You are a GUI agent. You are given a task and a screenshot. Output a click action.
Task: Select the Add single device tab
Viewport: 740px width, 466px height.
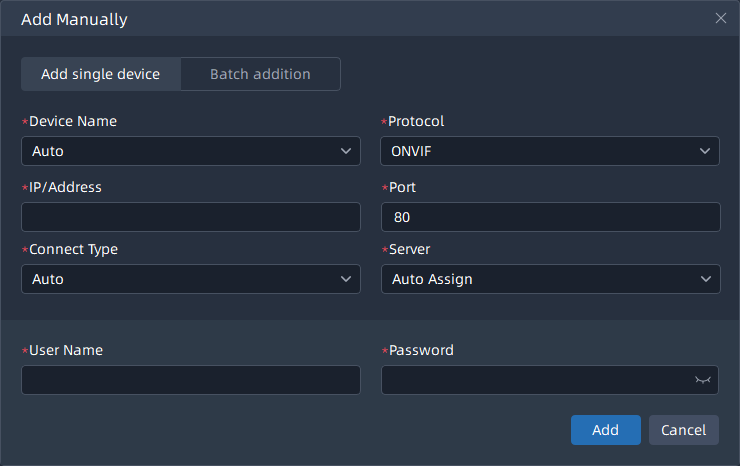pyautogui.click(x=100, y=74)
